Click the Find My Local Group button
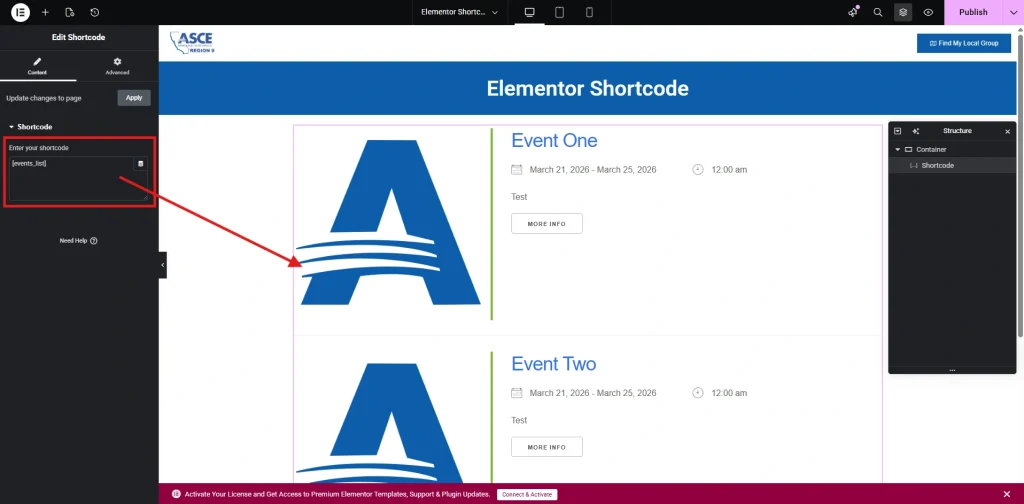1024x504 pixels. tap(964, 44)
